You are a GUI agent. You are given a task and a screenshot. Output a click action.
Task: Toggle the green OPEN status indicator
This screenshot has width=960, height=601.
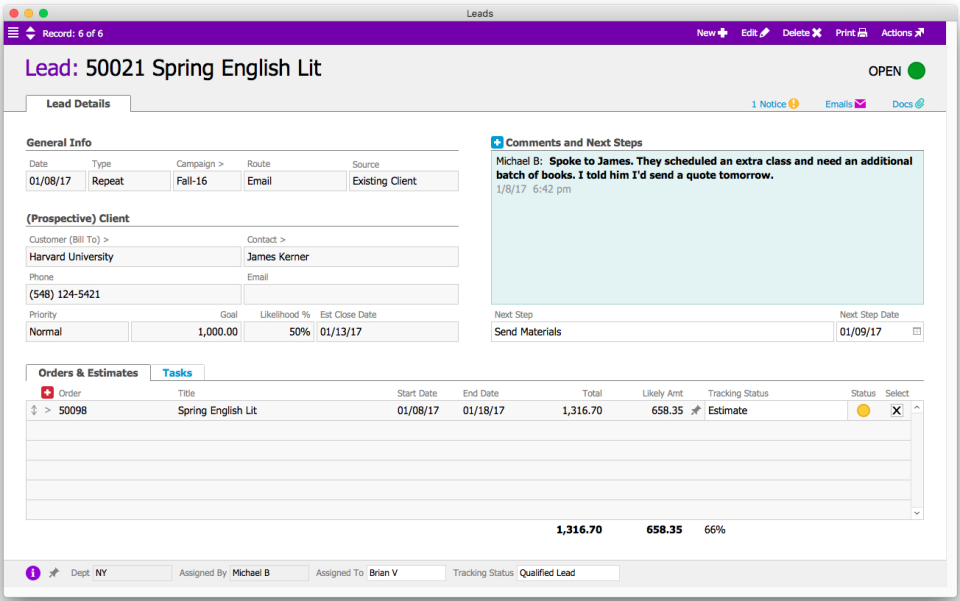coord(917,71)
